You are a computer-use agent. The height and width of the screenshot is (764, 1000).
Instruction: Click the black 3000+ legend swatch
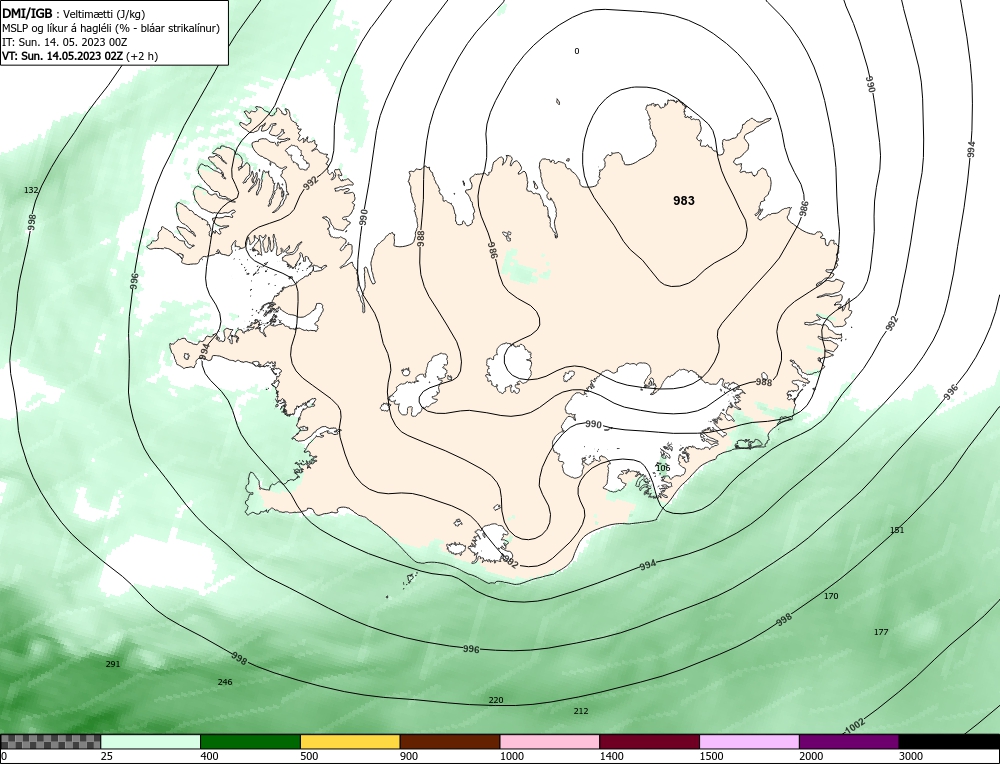coord(949,742)
